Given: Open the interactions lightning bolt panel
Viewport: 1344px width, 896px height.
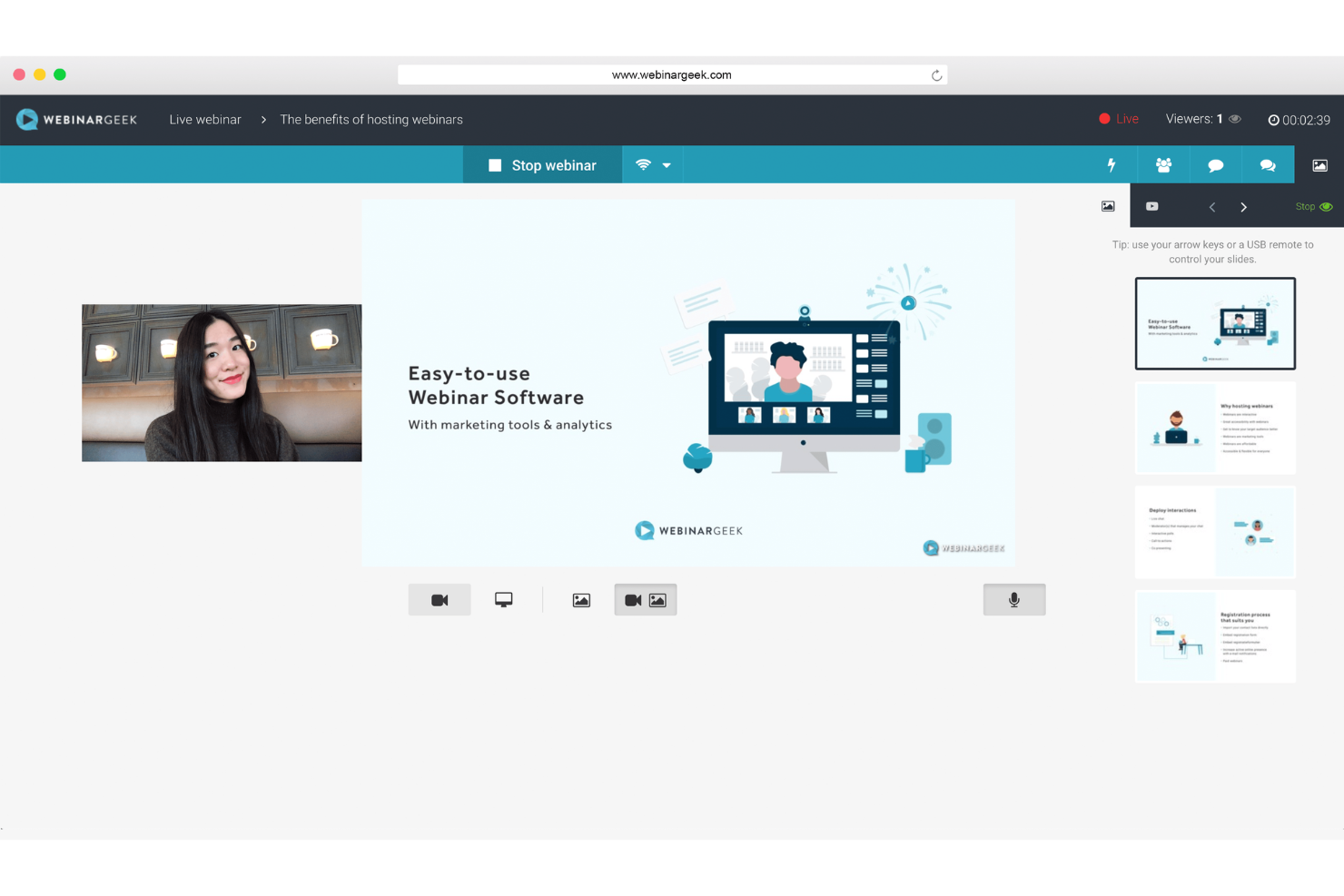Looking at the screenshot, I should coord(1111,164).
